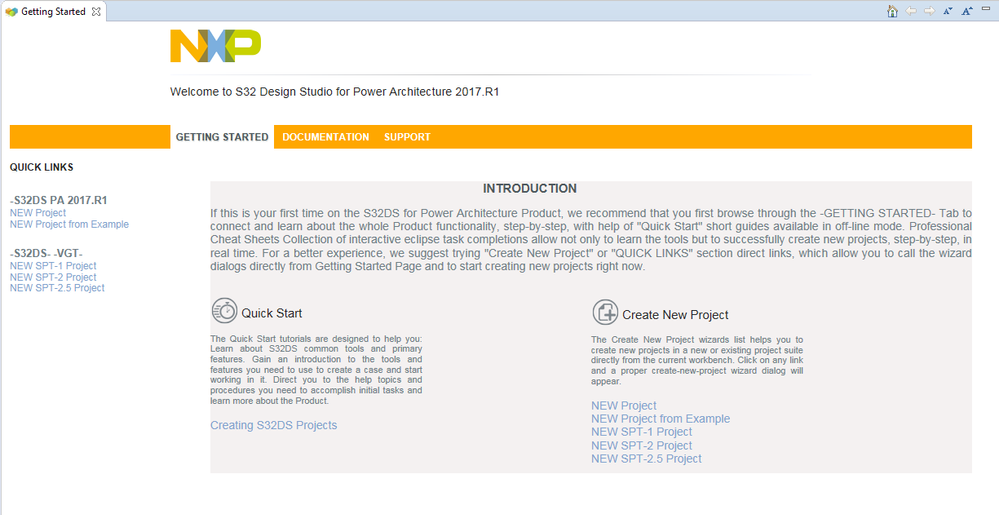Click NEW Project from Example under Create New Project
The width and height of the screenshot is (999, 515).
661,419
